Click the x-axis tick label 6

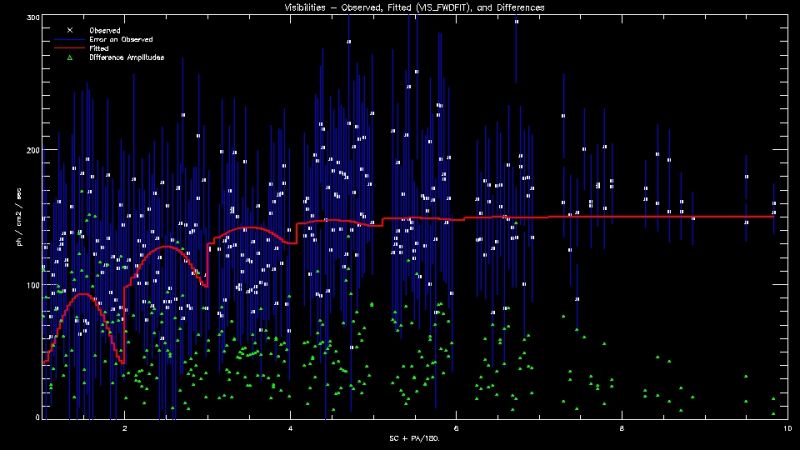(456, 426)
